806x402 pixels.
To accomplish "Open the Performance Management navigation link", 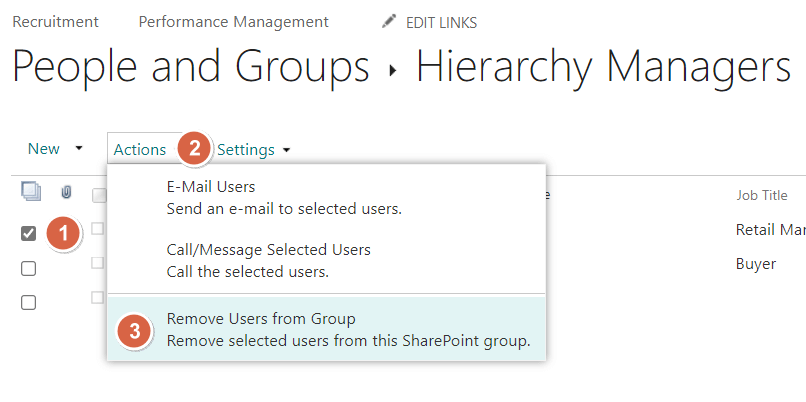I will [233, 22].
